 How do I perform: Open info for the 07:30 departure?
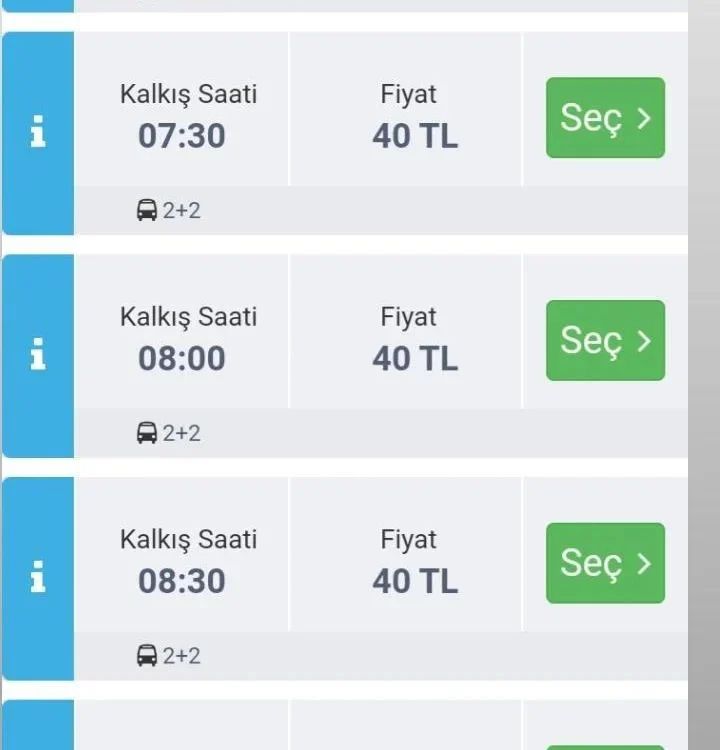(x=38, y=132)
